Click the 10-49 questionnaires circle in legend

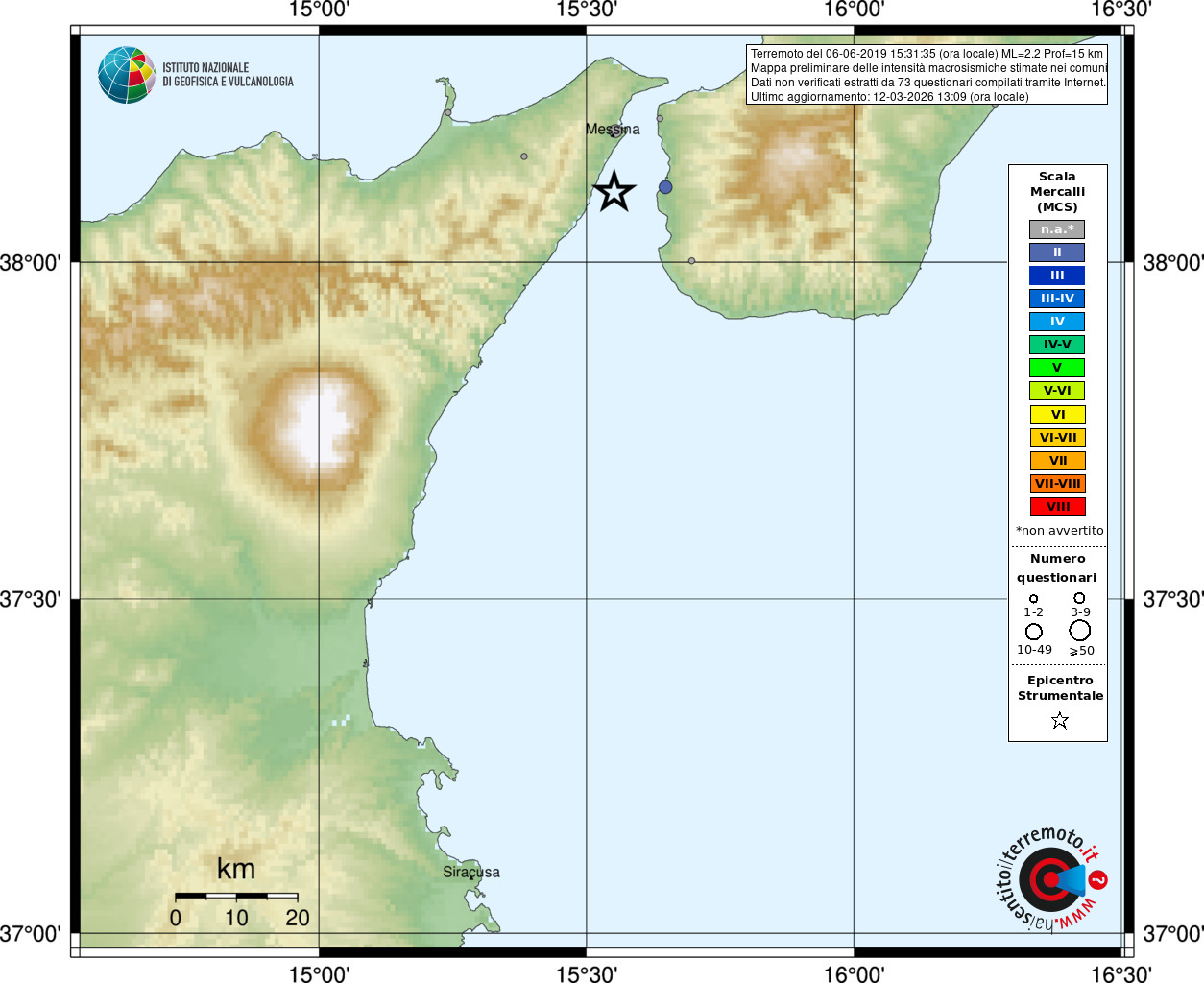pyautogui.click(x=1034, y=632)
